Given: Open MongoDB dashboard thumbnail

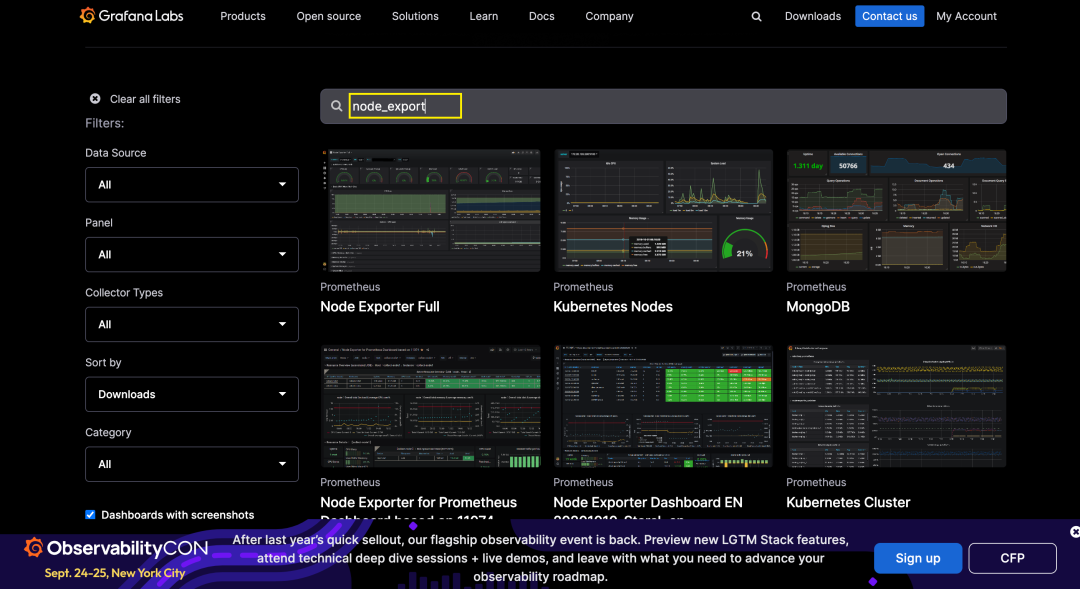Looking at the screenshot, I should pyautogui.click(x=896, y=210).
